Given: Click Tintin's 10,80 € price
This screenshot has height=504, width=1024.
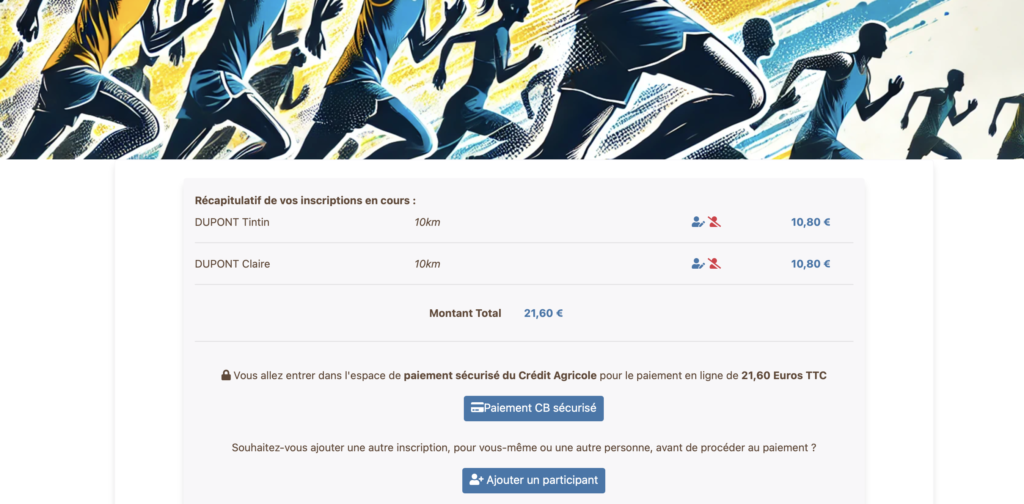Looking at the screenshot, I should coord(810,222).
